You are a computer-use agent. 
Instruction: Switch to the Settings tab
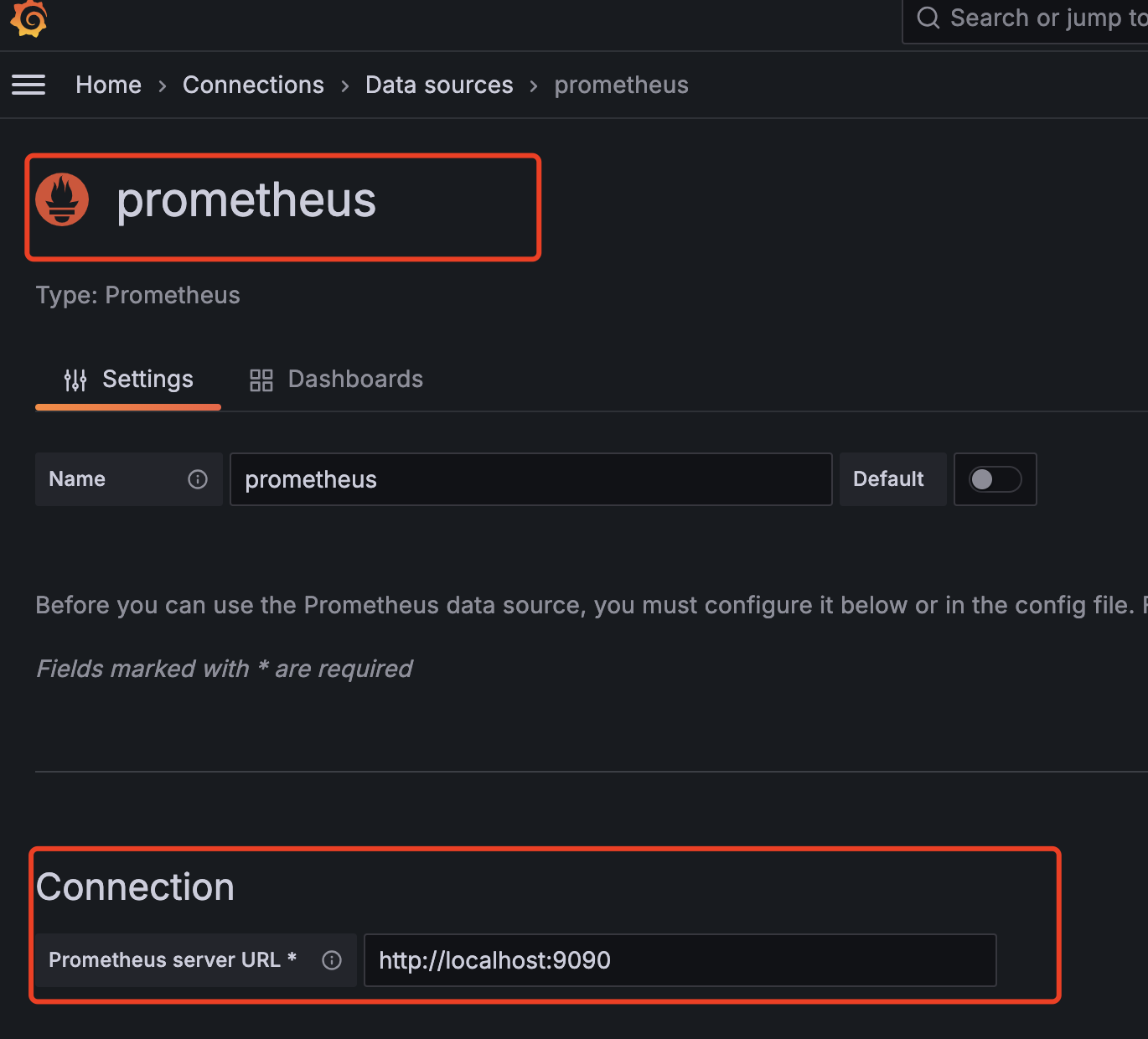(x=129, y=380)
